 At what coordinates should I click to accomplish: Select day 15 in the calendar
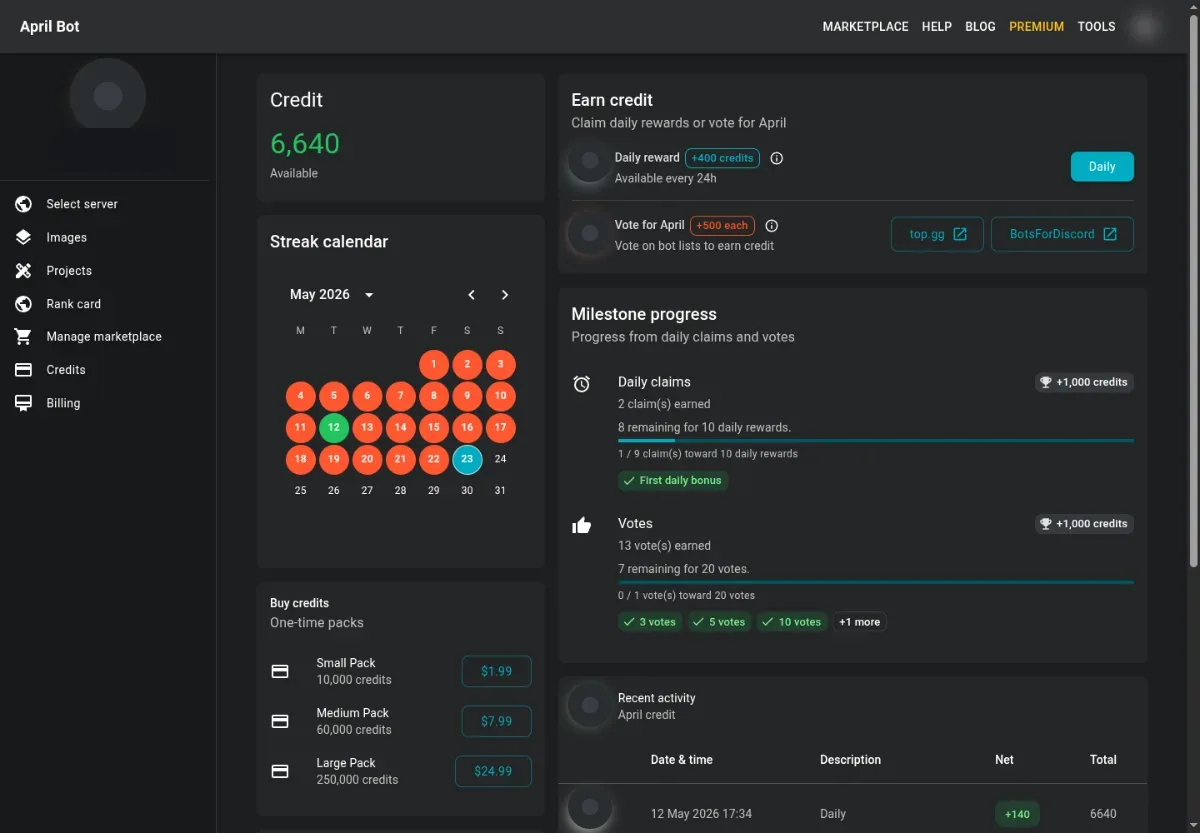pyautogui.click(x=434, y=427)
